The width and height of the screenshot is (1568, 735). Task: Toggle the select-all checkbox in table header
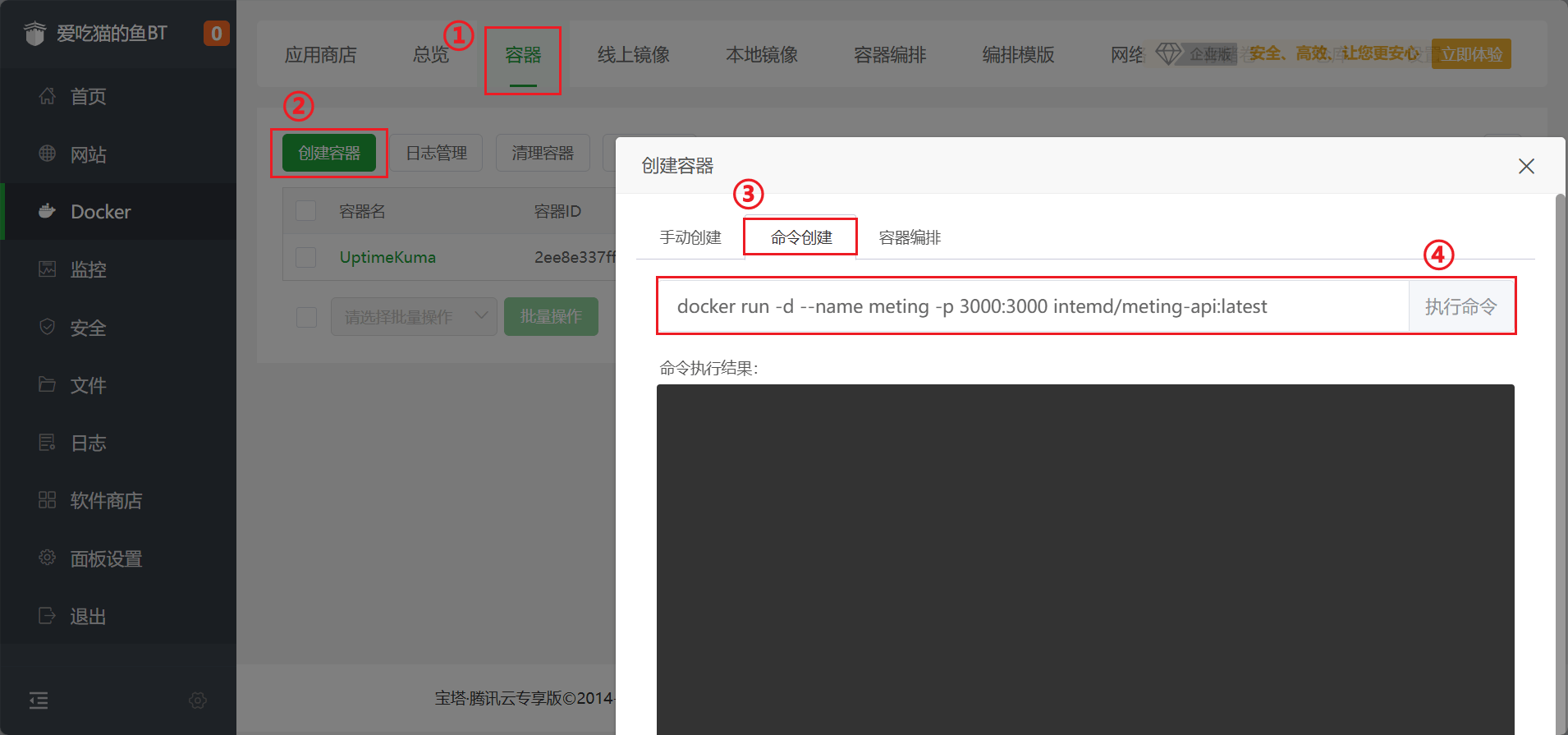pyautogui.click(x=306, y=211)
